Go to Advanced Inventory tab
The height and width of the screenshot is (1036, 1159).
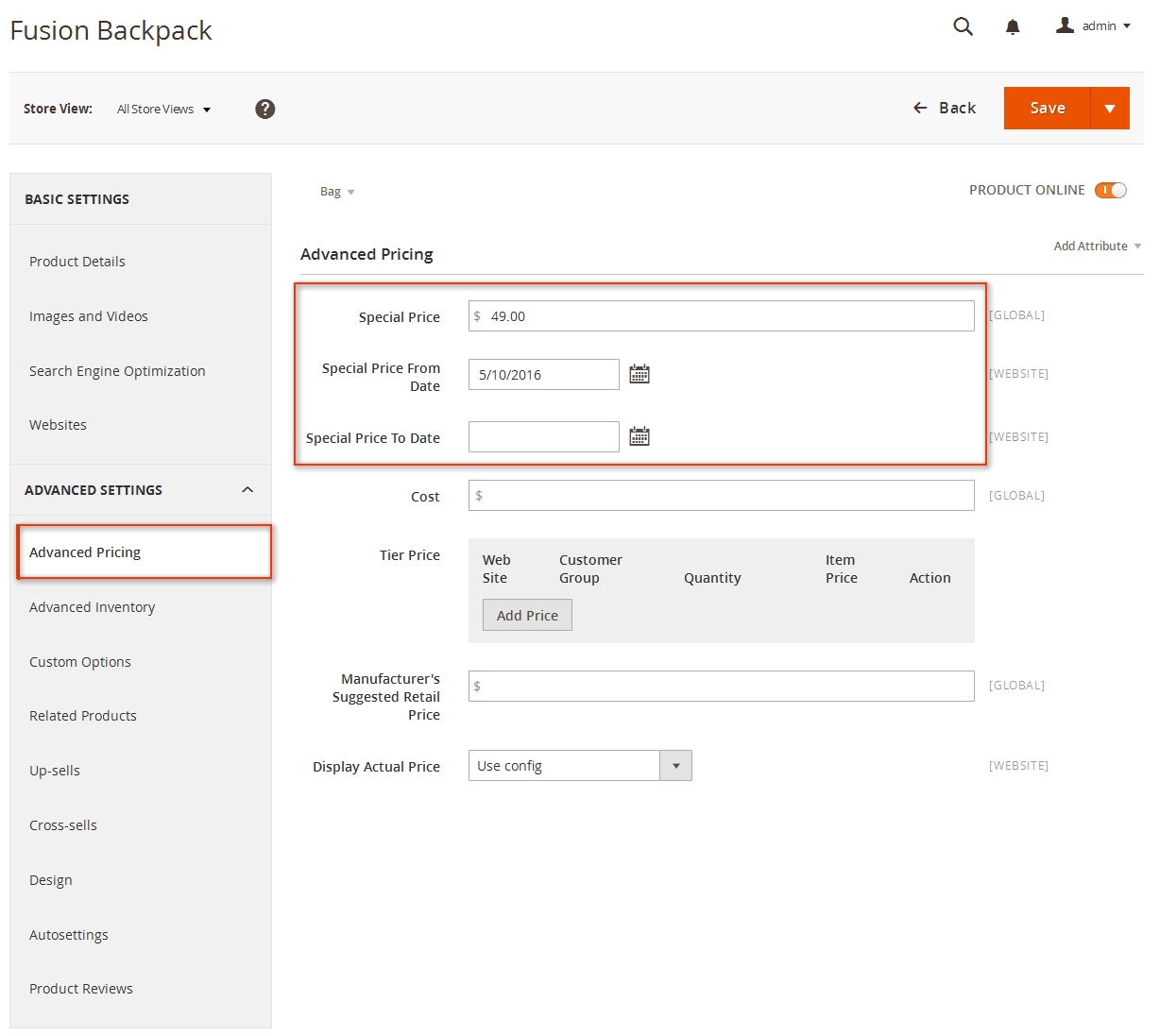pyautogui.click(x=93, y=607)
